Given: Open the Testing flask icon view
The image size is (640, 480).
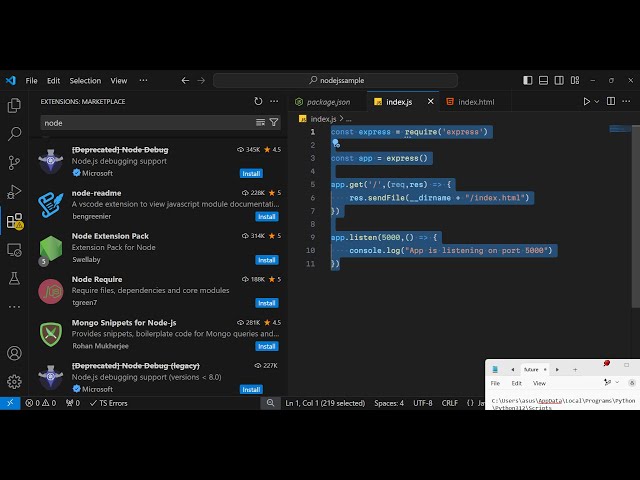Looking at the screenshot, I should [x=14, y=278].
